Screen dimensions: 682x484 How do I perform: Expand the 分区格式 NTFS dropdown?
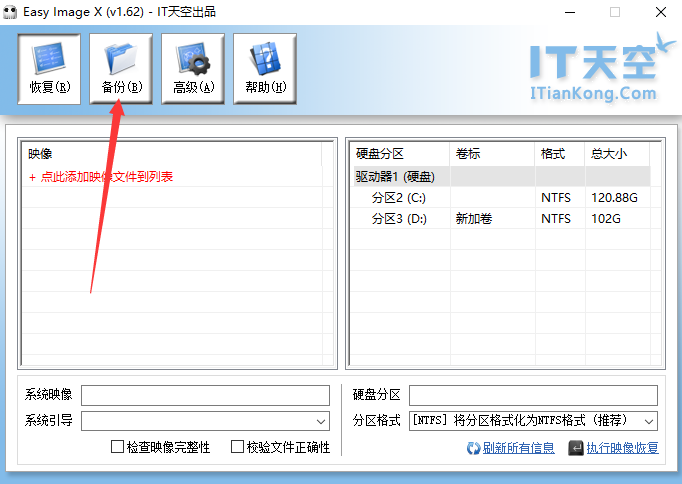649,421
